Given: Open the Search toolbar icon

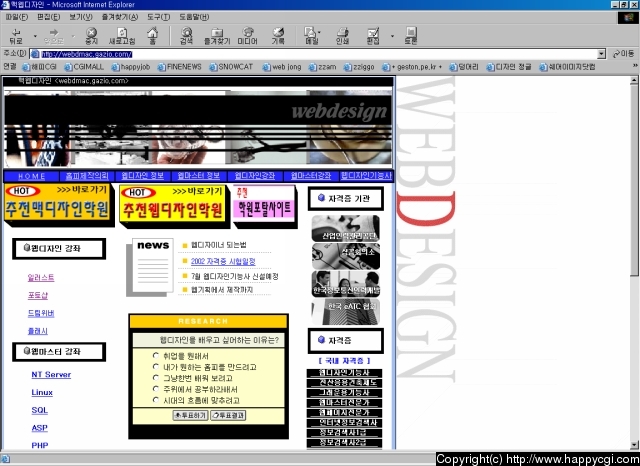Looking at the screenshot, I should pyautogui.click(x=187, y=36).
